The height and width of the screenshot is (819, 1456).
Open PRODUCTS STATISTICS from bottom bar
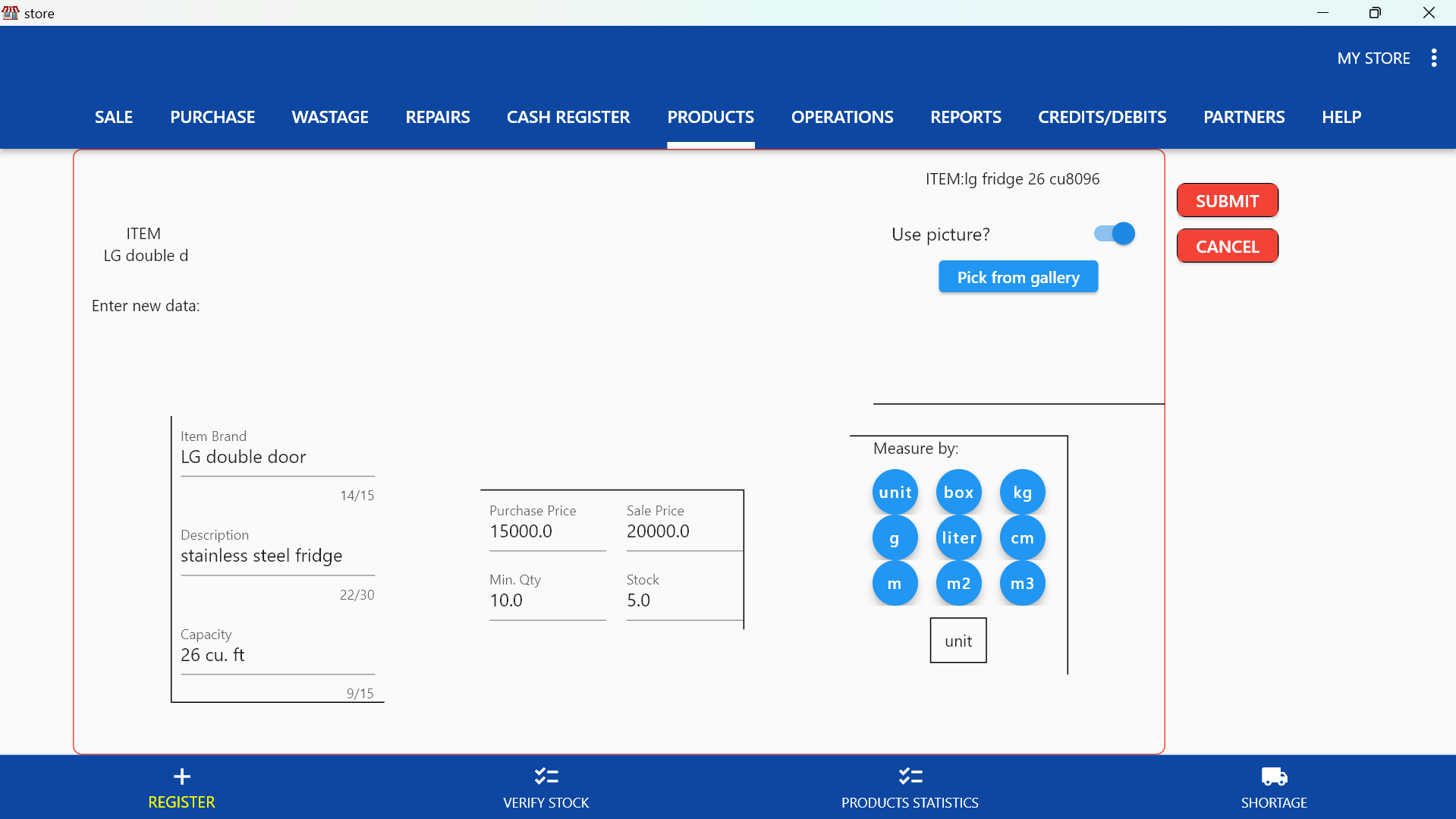point(909,787)
